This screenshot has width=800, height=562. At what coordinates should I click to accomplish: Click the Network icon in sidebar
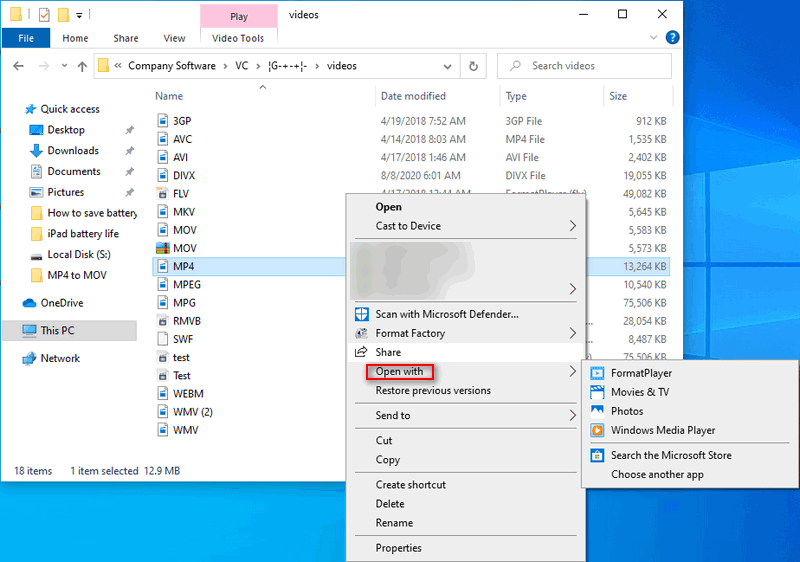(30, 359)
